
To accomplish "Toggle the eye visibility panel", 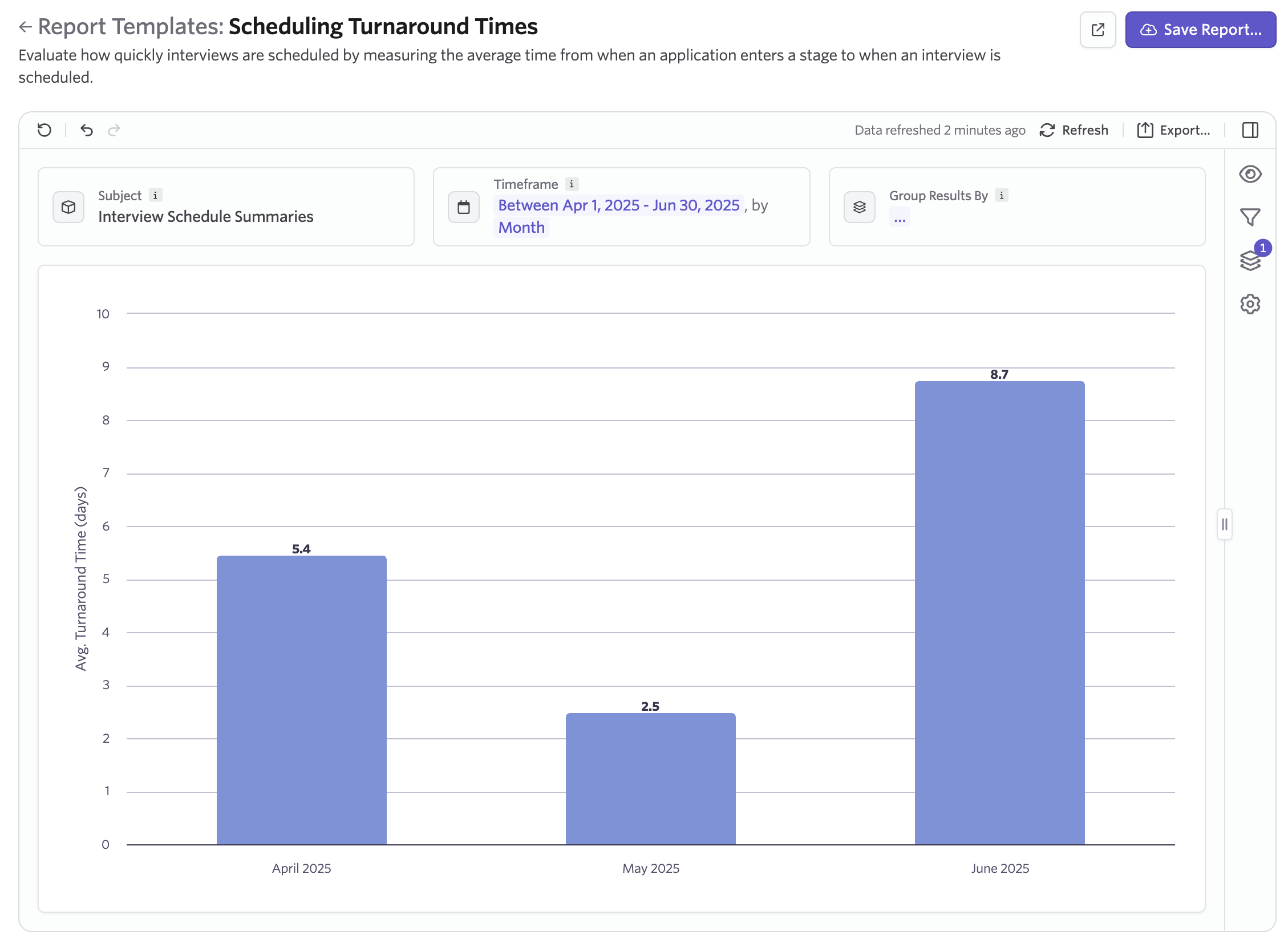I will (1250, 174).
